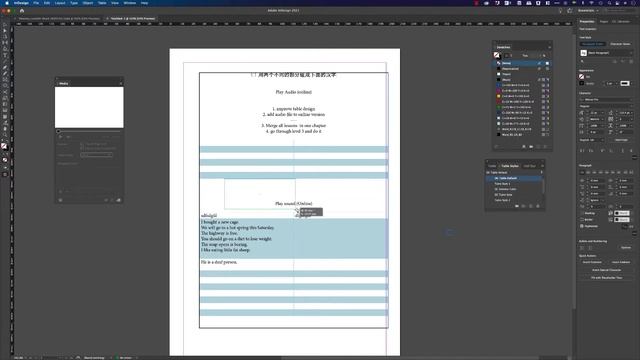Click the Align Center paragraph icon
This screenshot has width=640, height=360.
click(588, 172)
